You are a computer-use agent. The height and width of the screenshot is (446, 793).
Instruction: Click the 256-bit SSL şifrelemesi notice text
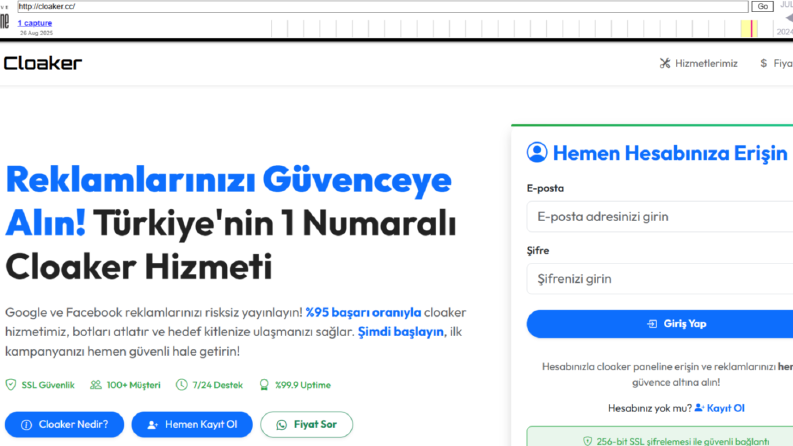point(683,441)
